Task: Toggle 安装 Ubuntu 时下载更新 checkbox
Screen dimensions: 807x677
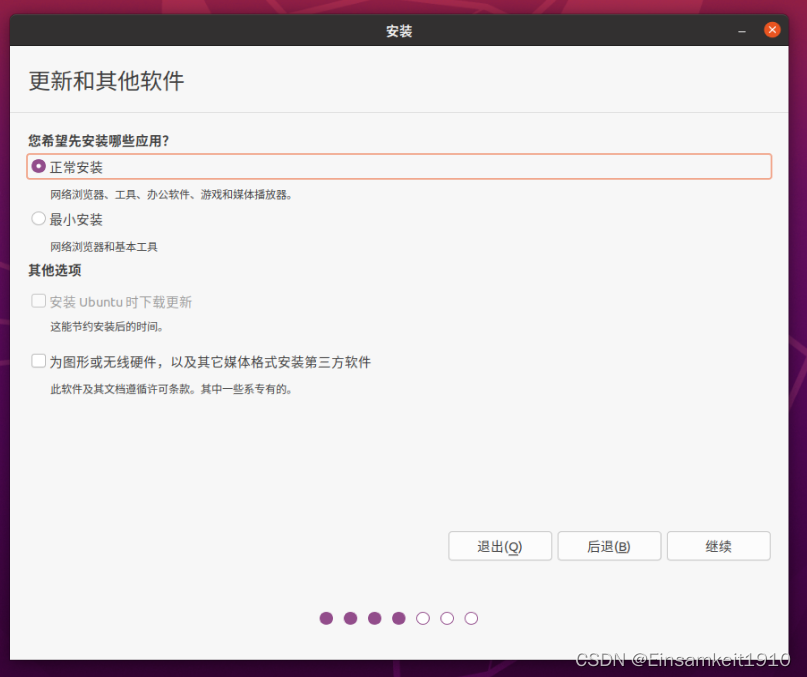Action: pos(39,301)
